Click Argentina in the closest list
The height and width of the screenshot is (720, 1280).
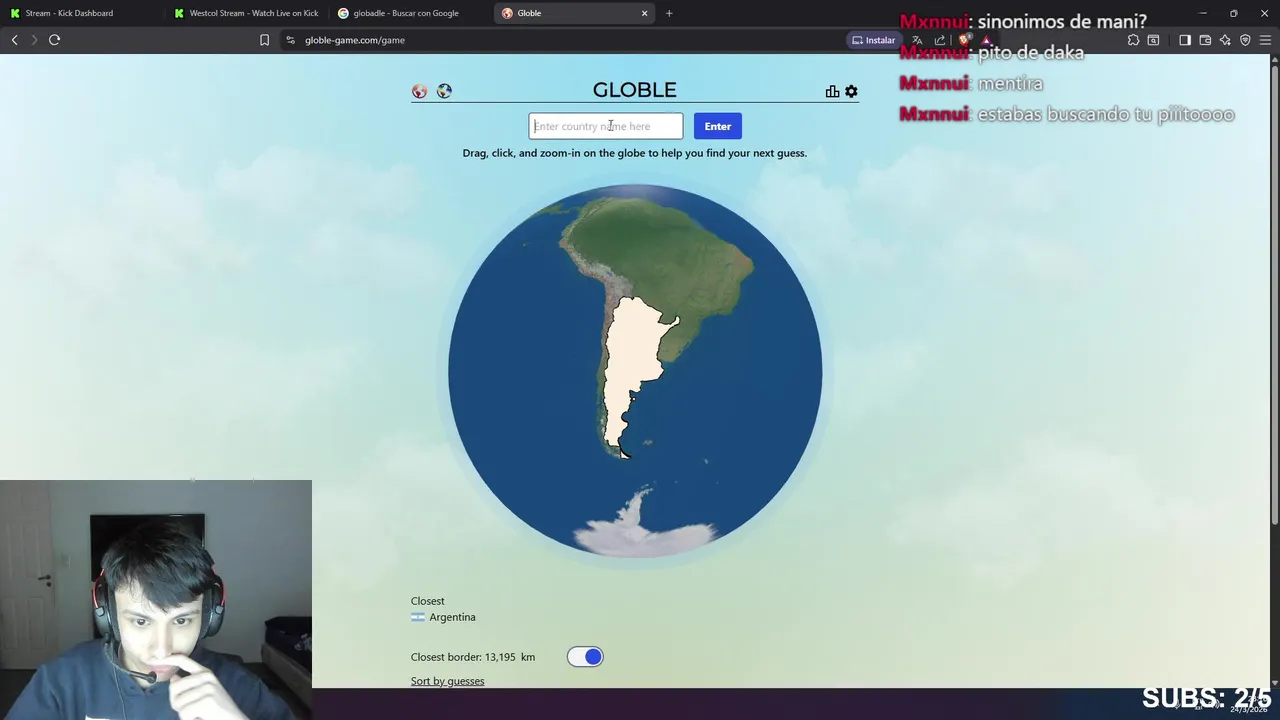click(x=443, y=617)
